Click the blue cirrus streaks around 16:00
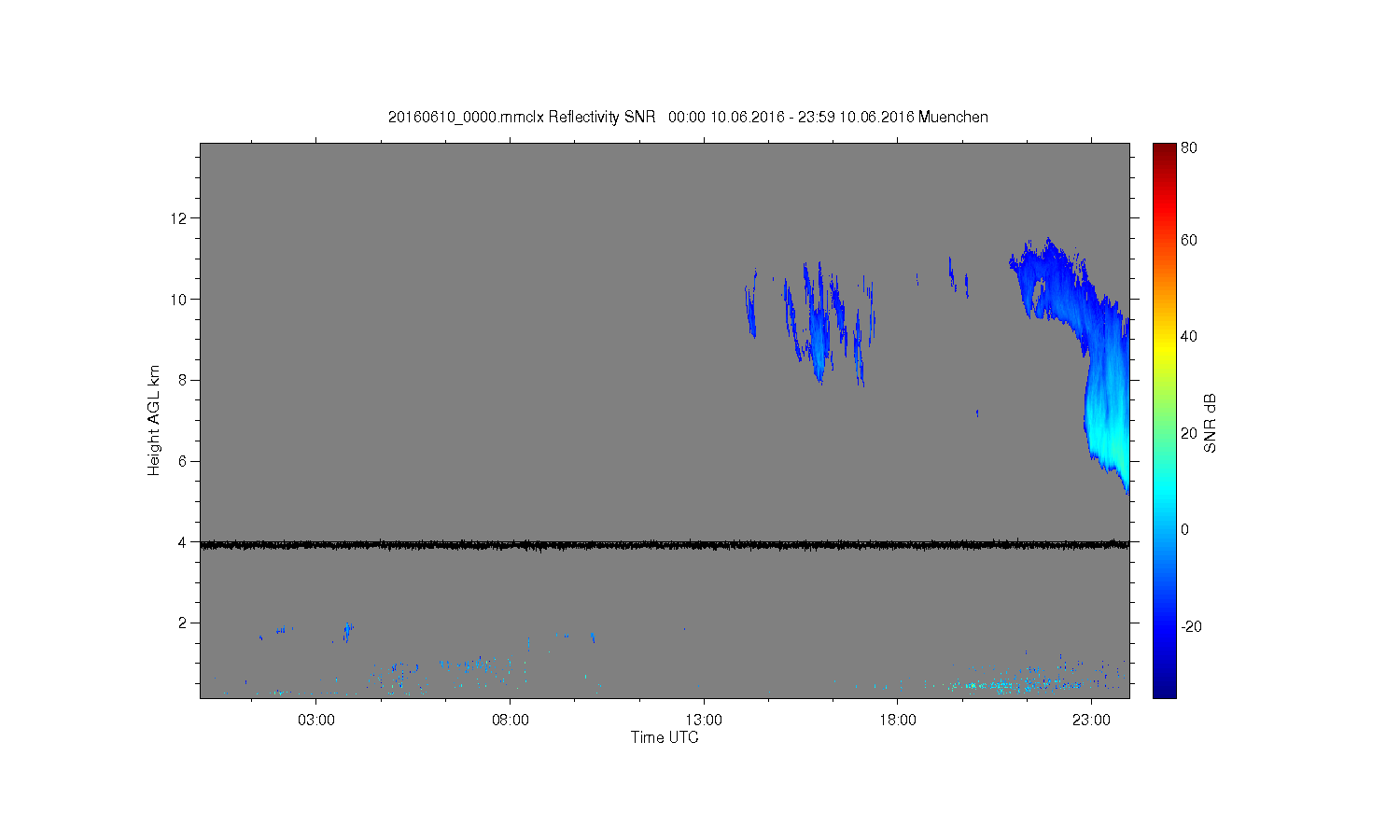Image resolution: width=1400 pixels, height=840 pixels. [x=819, y=324]
